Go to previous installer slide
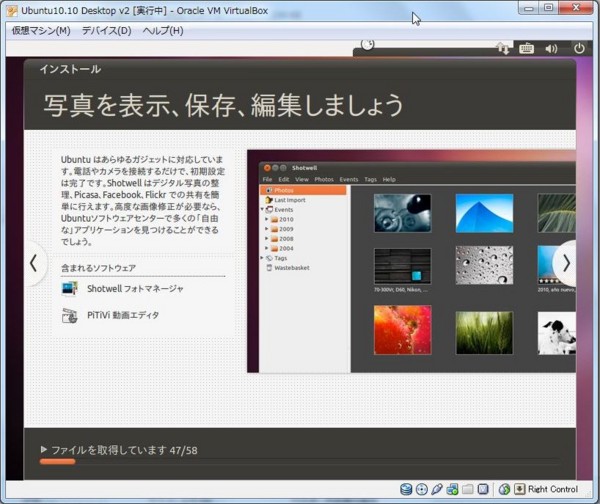Screen dimensions: 600x504 (34, 263)
